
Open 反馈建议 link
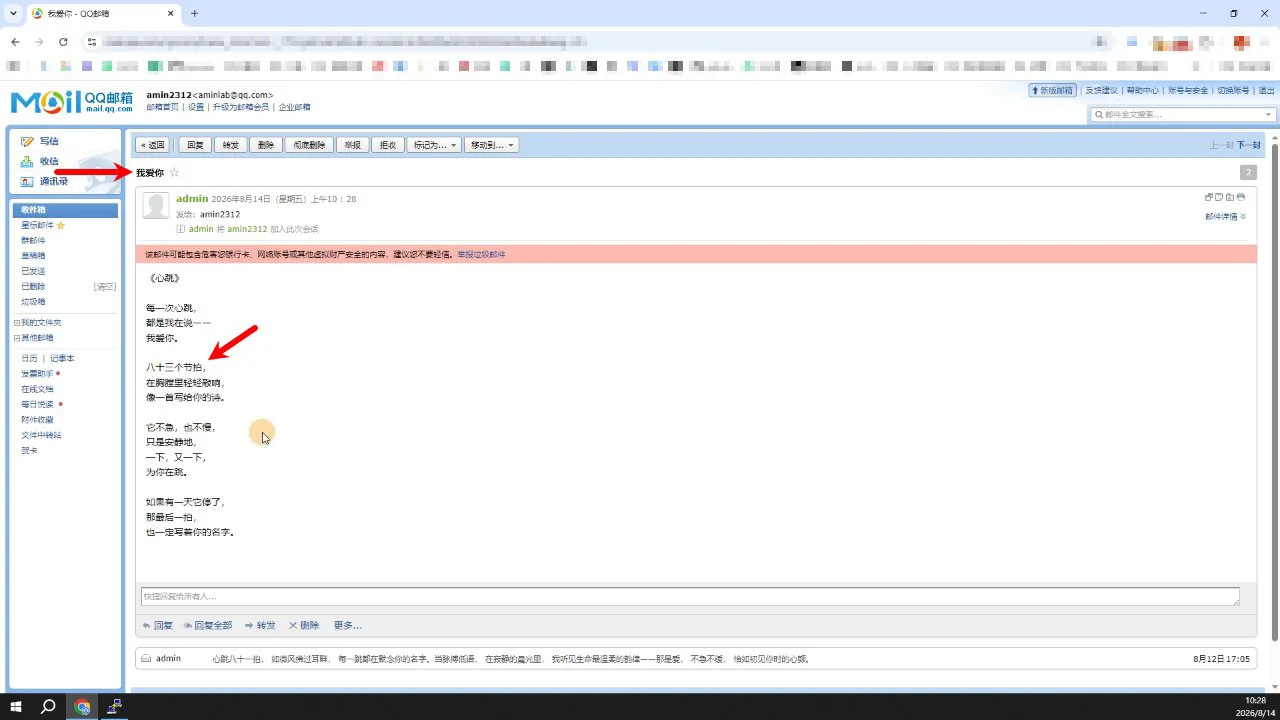tap(1101, 90)
